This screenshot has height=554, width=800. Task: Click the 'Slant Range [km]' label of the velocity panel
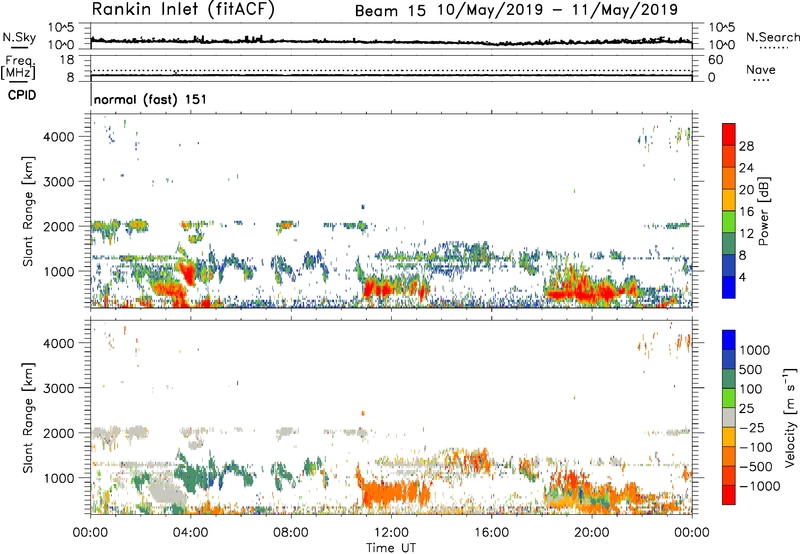click(x=28, y=418)
